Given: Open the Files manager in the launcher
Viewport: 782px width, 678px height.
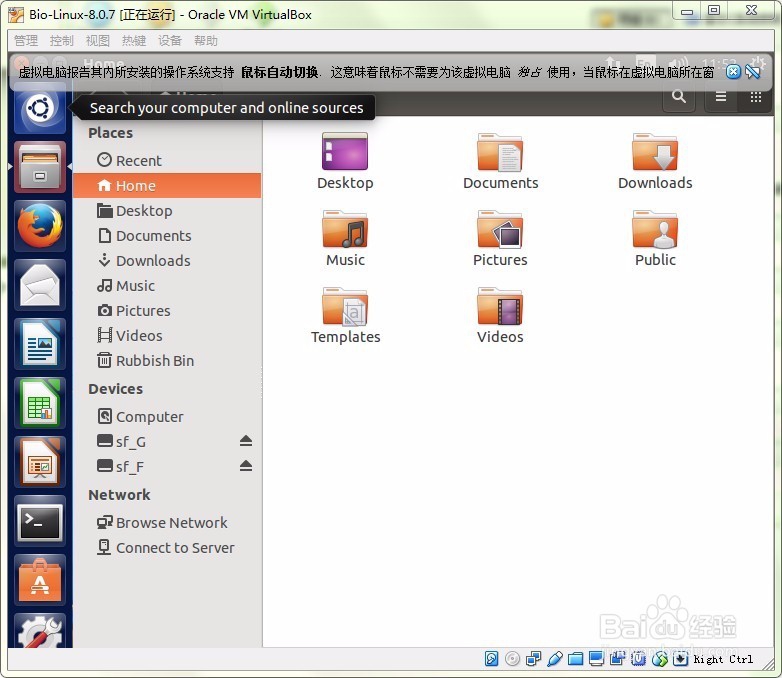Looking at the screenshot, I should point(40,167).
